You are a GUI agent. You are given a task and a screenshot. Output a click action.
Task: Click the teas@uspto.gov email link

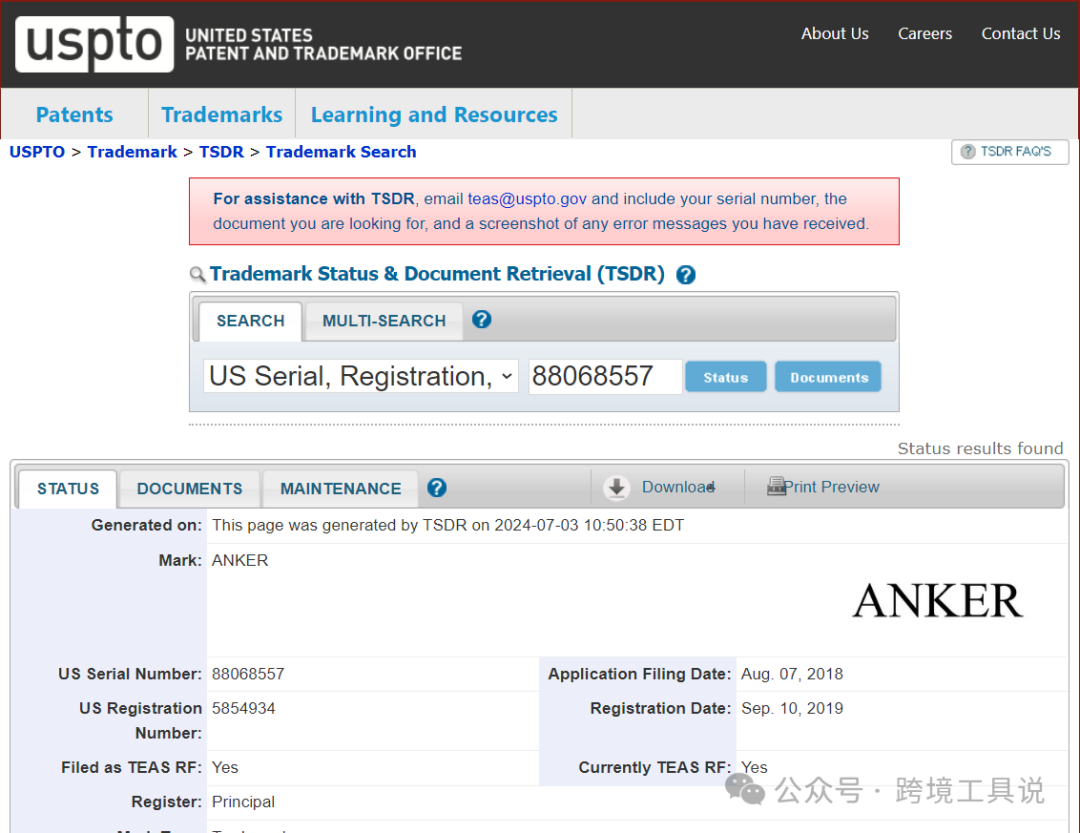pyautogui.click(x=527, y=198)
